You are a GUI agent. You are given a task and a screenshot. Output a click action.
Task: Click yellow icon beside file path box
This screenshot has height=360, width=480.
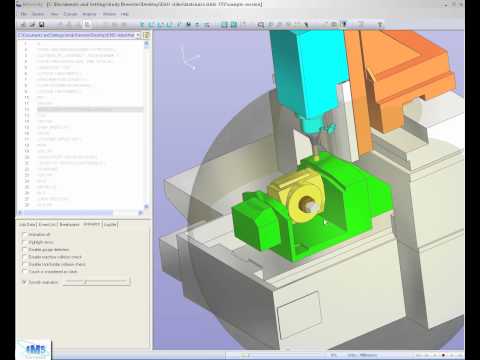146,35
